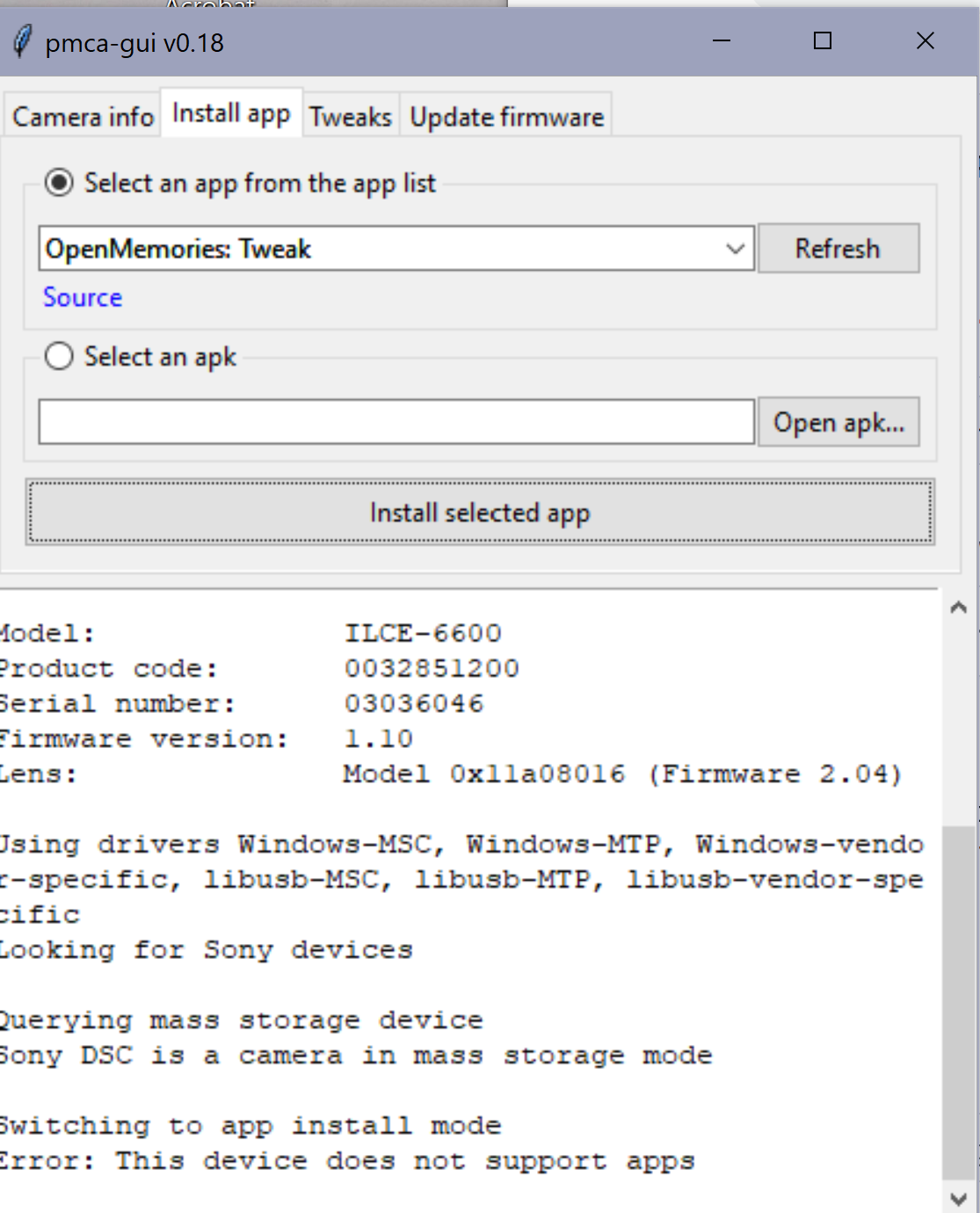Open the Source link for OpenMemories: Tweak
This screenshot has width=980, height=1213.
click(x=81, y=297)
